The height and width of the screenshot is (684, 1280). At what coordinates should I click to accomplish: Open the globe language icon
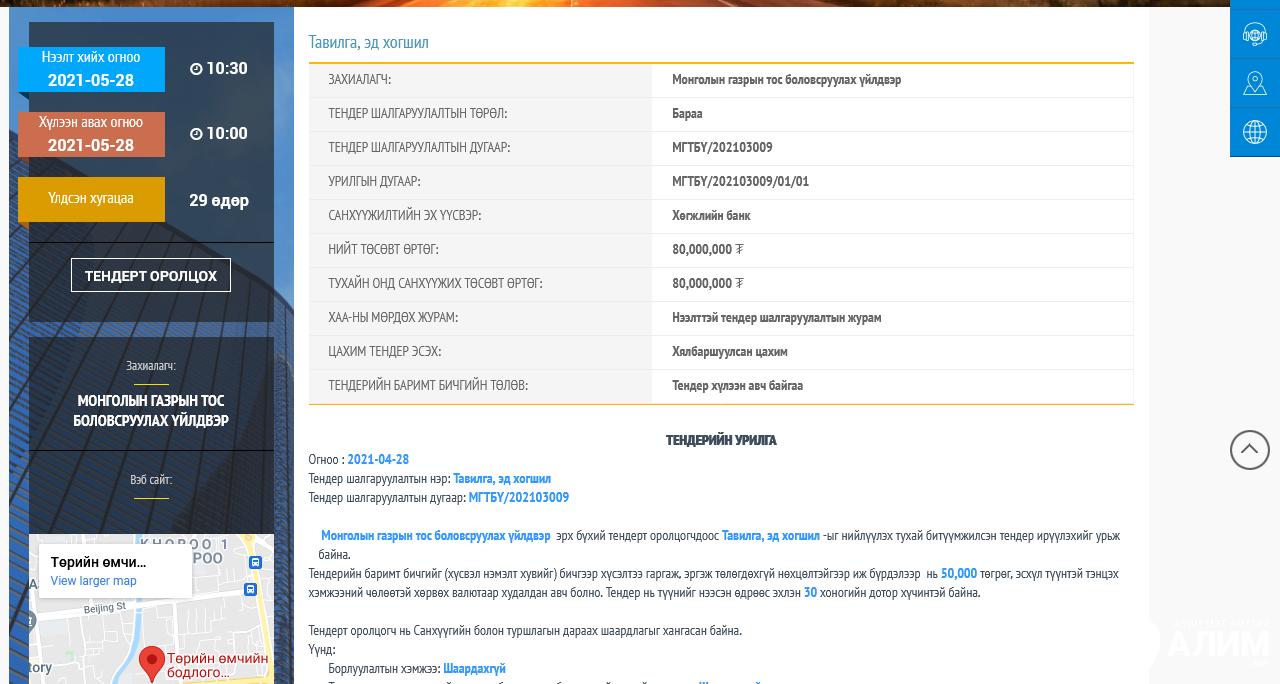click(1255, 132)
